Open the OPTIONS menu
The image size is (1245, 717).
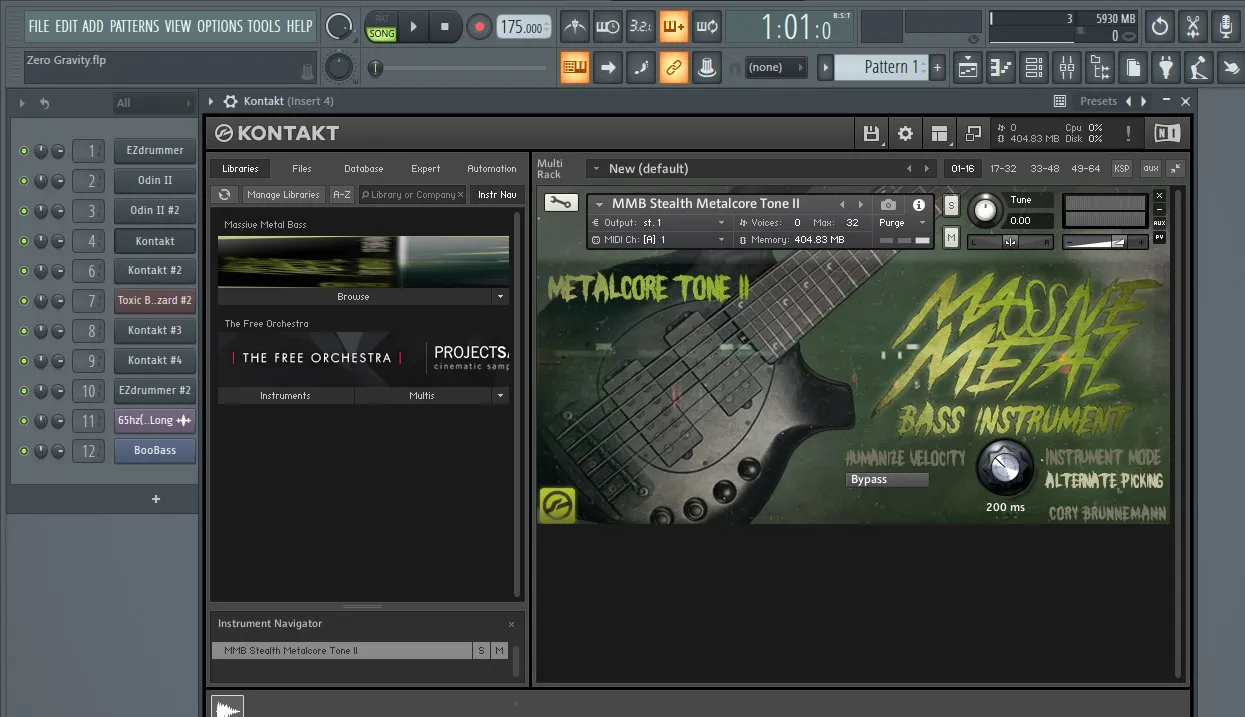pyautogui.click(x=220, y=26)
